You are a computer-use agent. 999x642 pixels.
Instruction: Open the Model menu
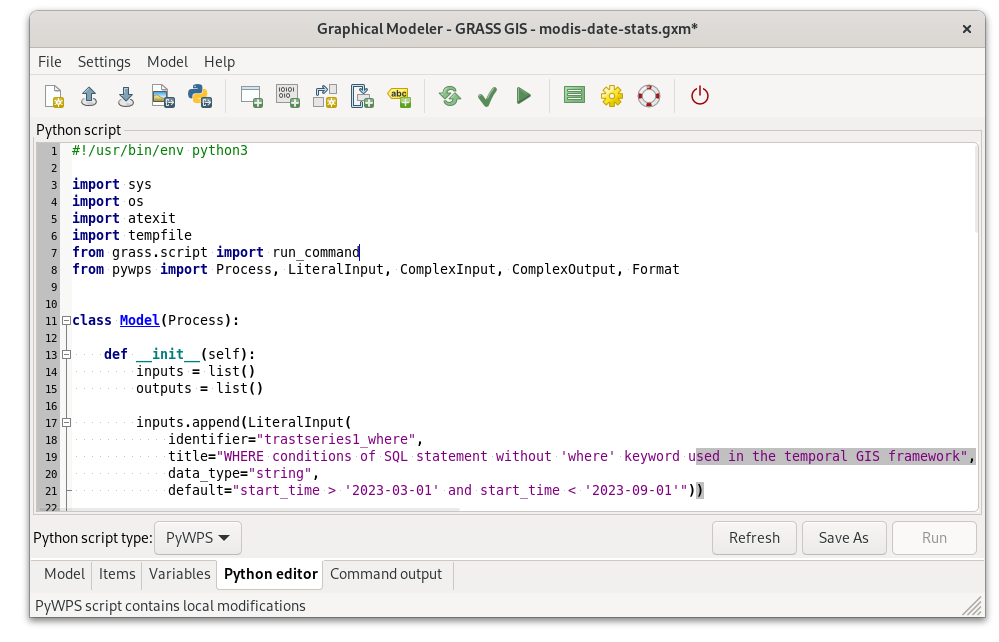coord(167,62)
